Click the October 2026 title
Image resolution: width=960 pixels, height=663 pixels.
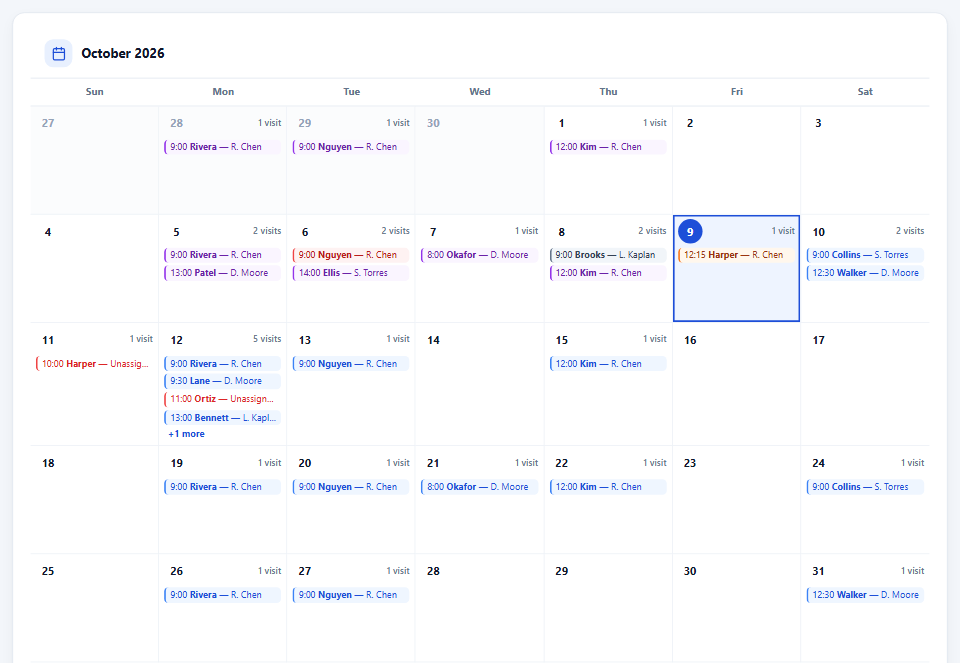point(123,54)
